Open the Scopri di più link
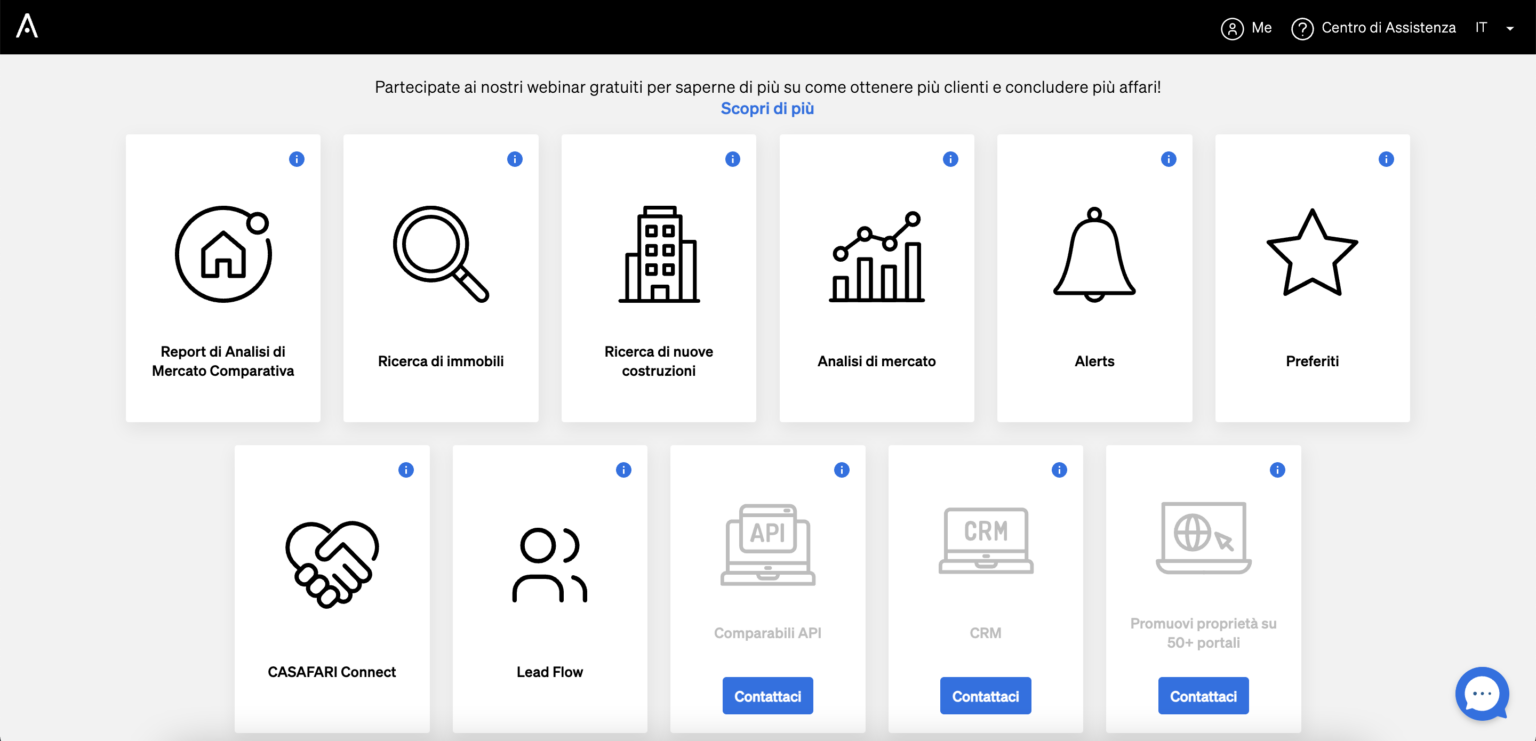 [767, 108]
